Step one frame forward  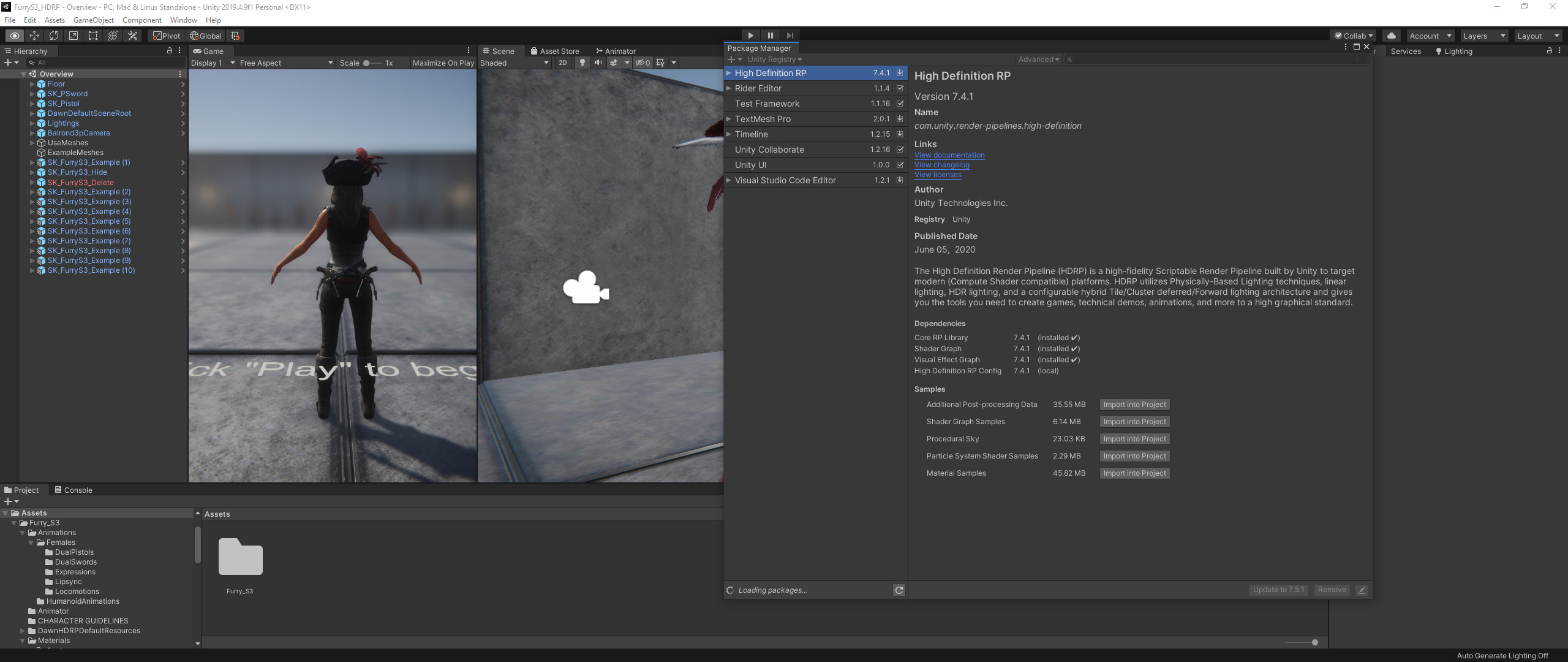click(790, 36)
